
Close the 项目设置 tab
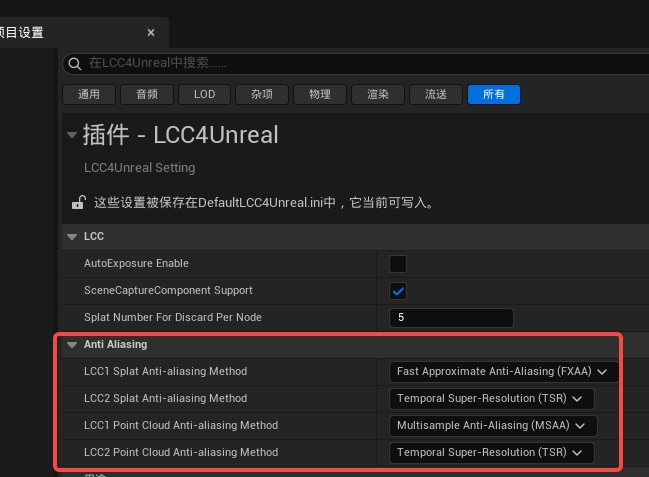(x=151, y=32)
